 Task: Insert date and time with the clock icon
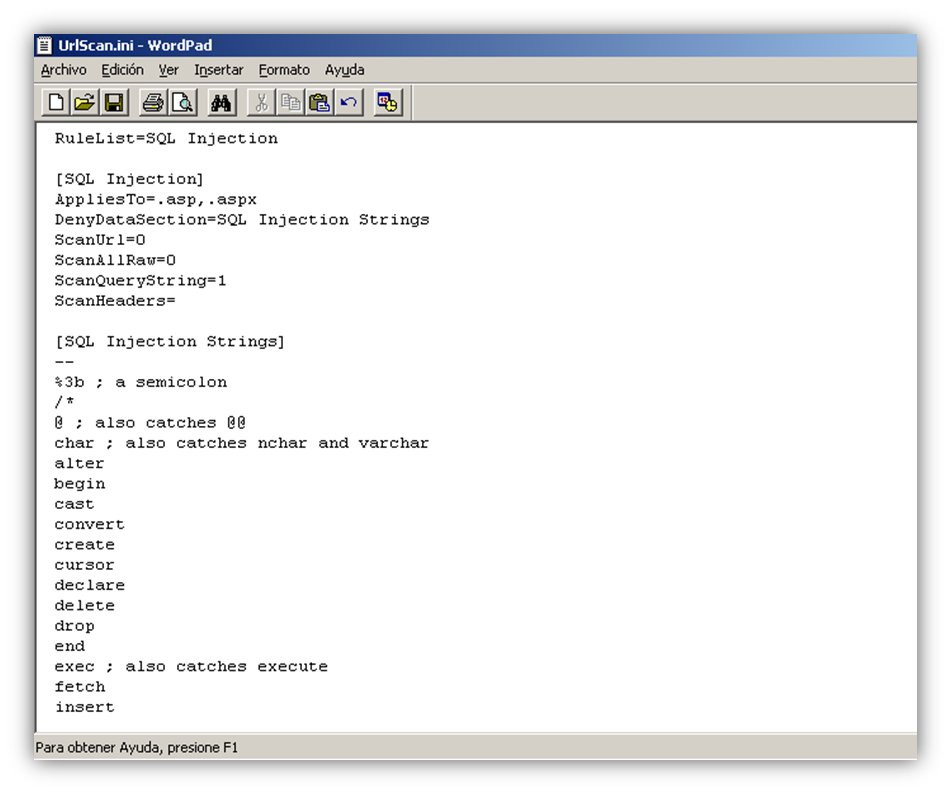point(388,103)
